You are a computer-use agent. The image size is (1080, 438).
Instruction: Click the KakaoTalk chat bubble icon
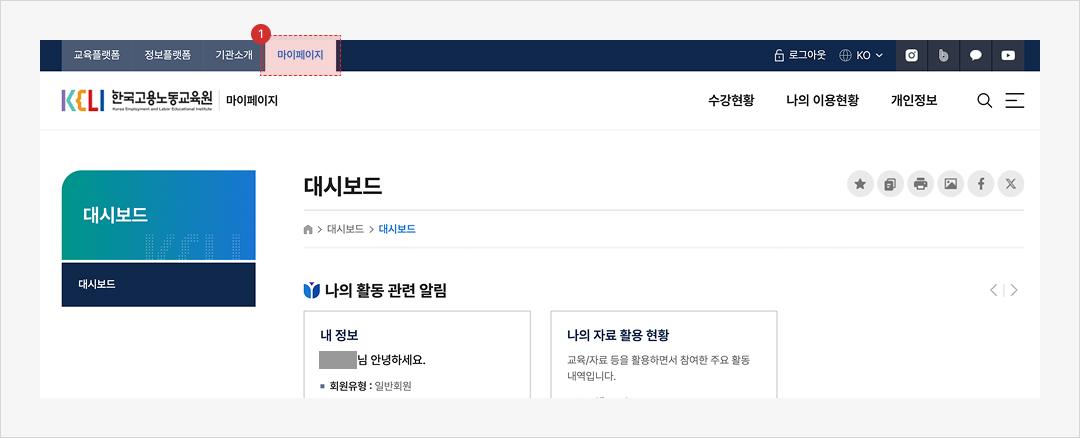(975, 56)
